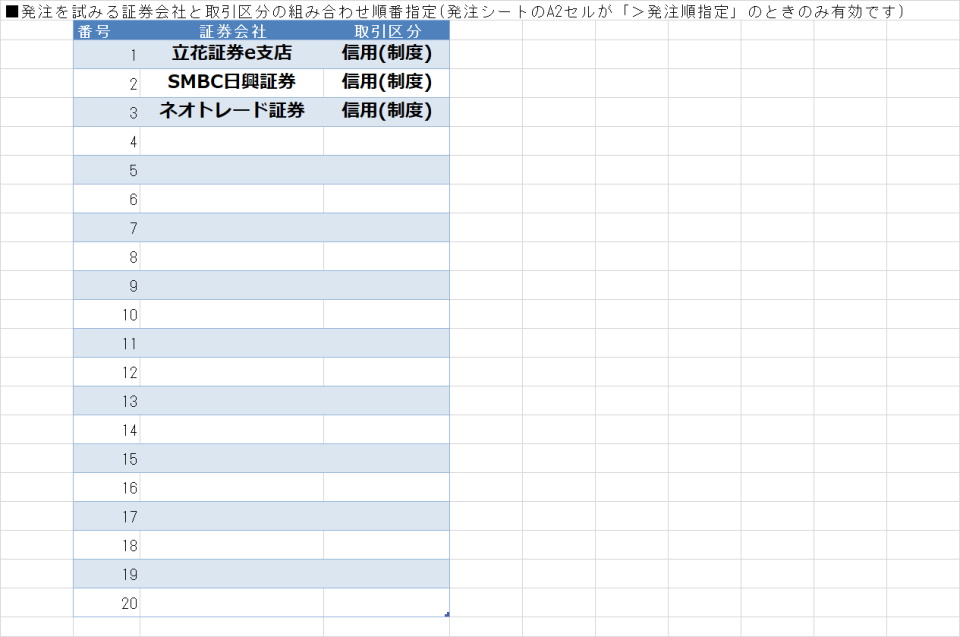The width and height of the screenshot is (960, 637).
Task: Click the number 8 cell
Action: 107,256
